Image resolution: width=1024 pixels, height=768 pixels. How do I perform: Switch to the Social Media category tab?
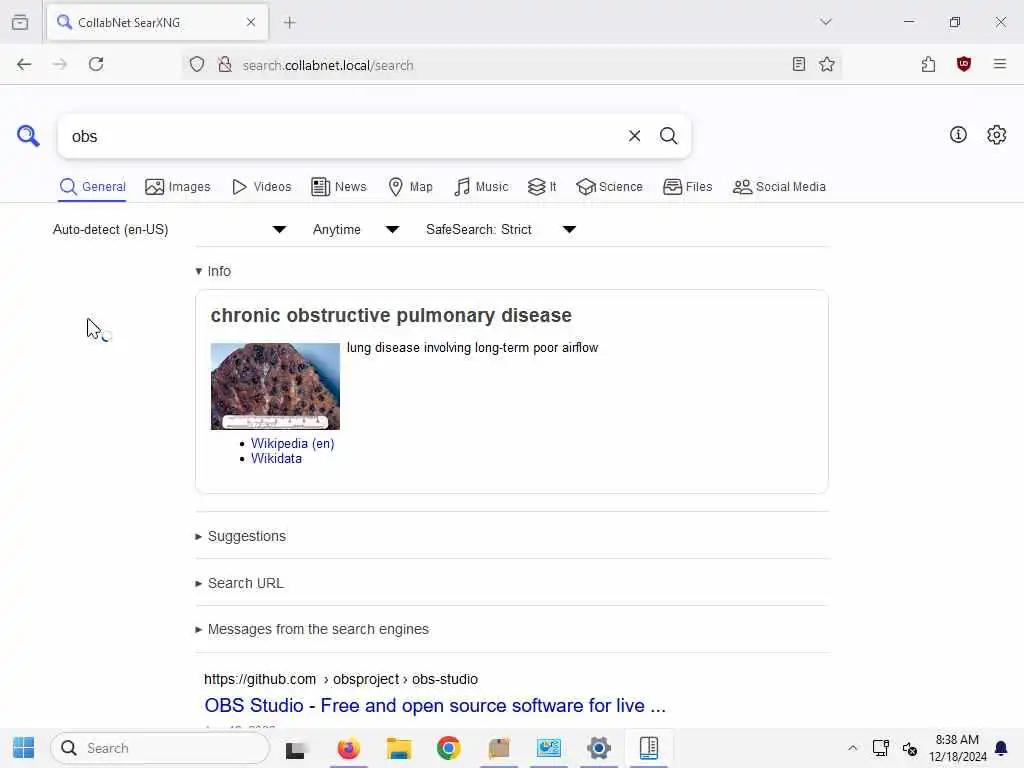(x=779, y=187)
